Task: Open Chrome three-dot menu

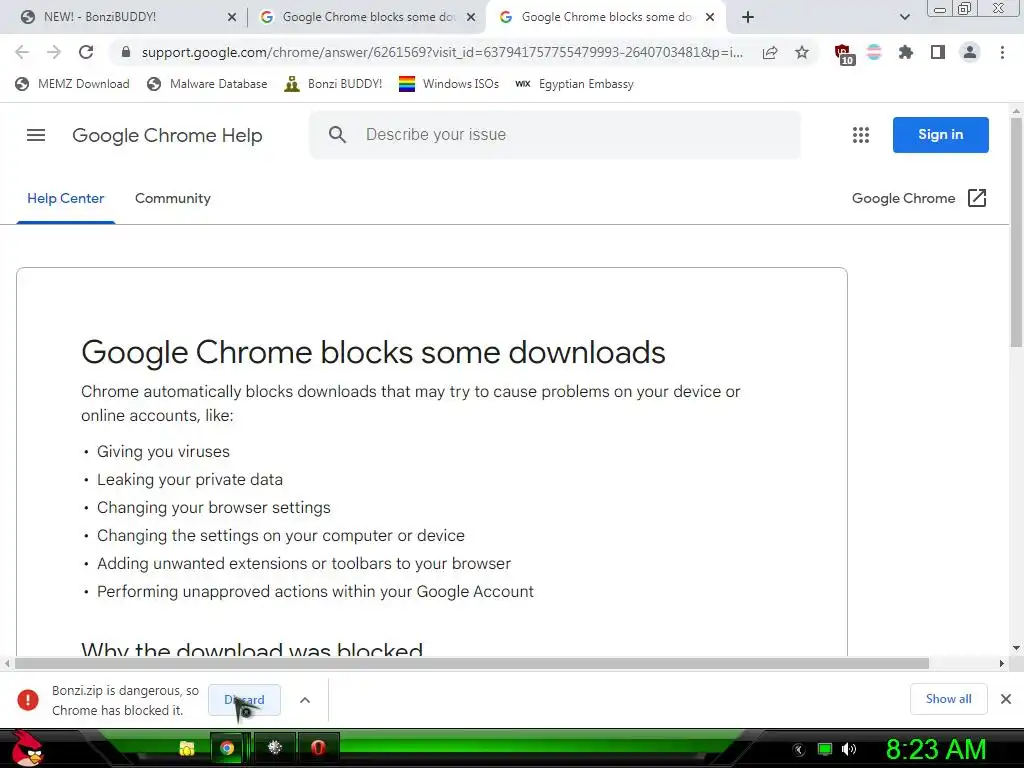Action: tap(1002, 52)
